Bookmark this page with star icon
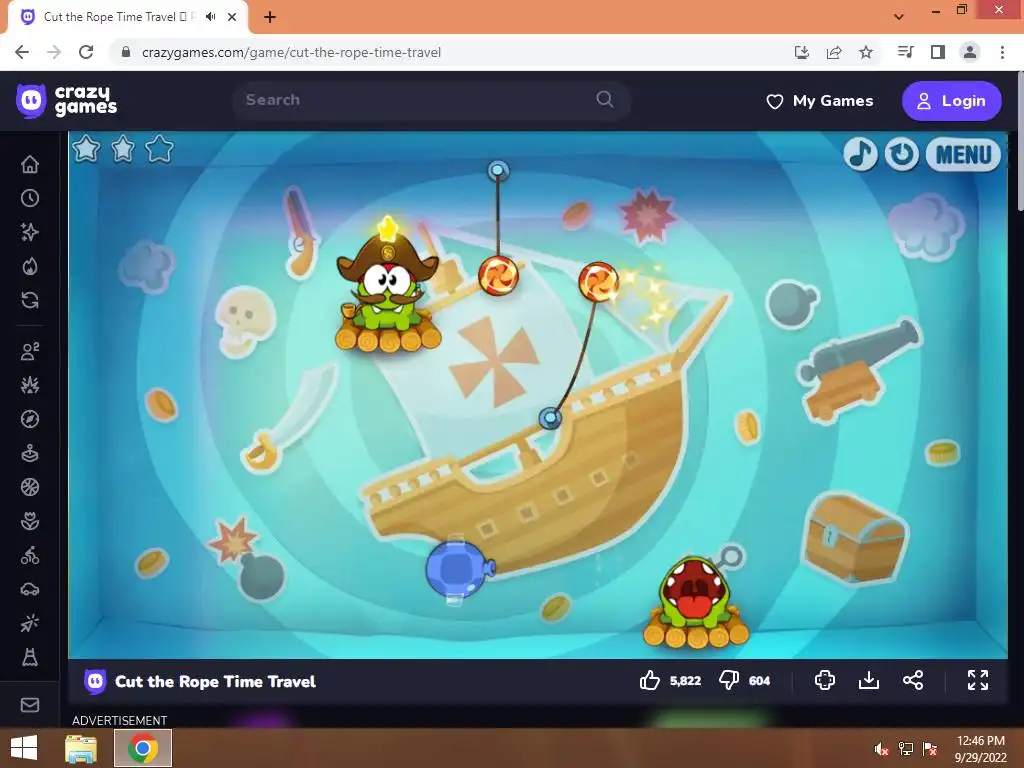1024x768 pixels. tap(865, 52)
